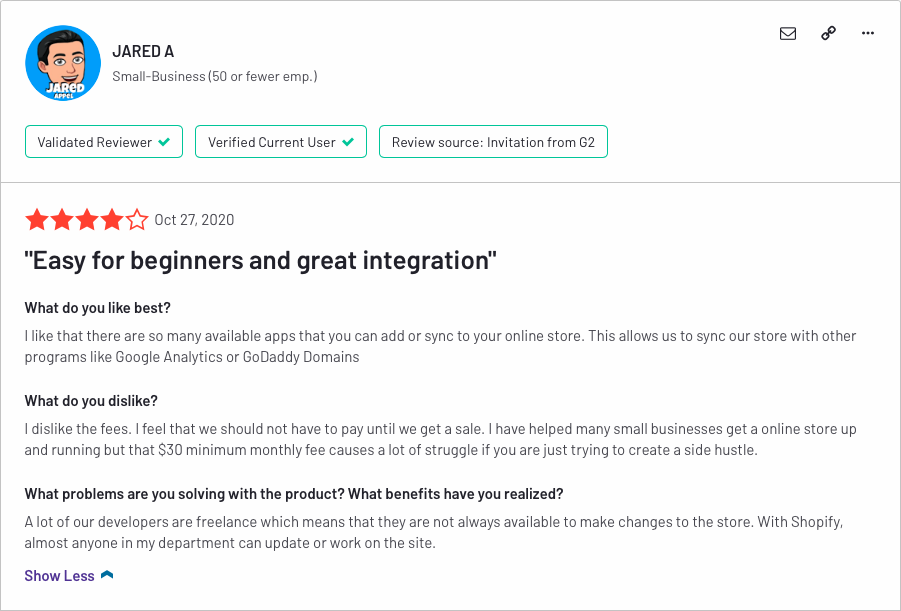Click the review title Easy for beginners
Viewport: 901px width, 611px height.
260,260
